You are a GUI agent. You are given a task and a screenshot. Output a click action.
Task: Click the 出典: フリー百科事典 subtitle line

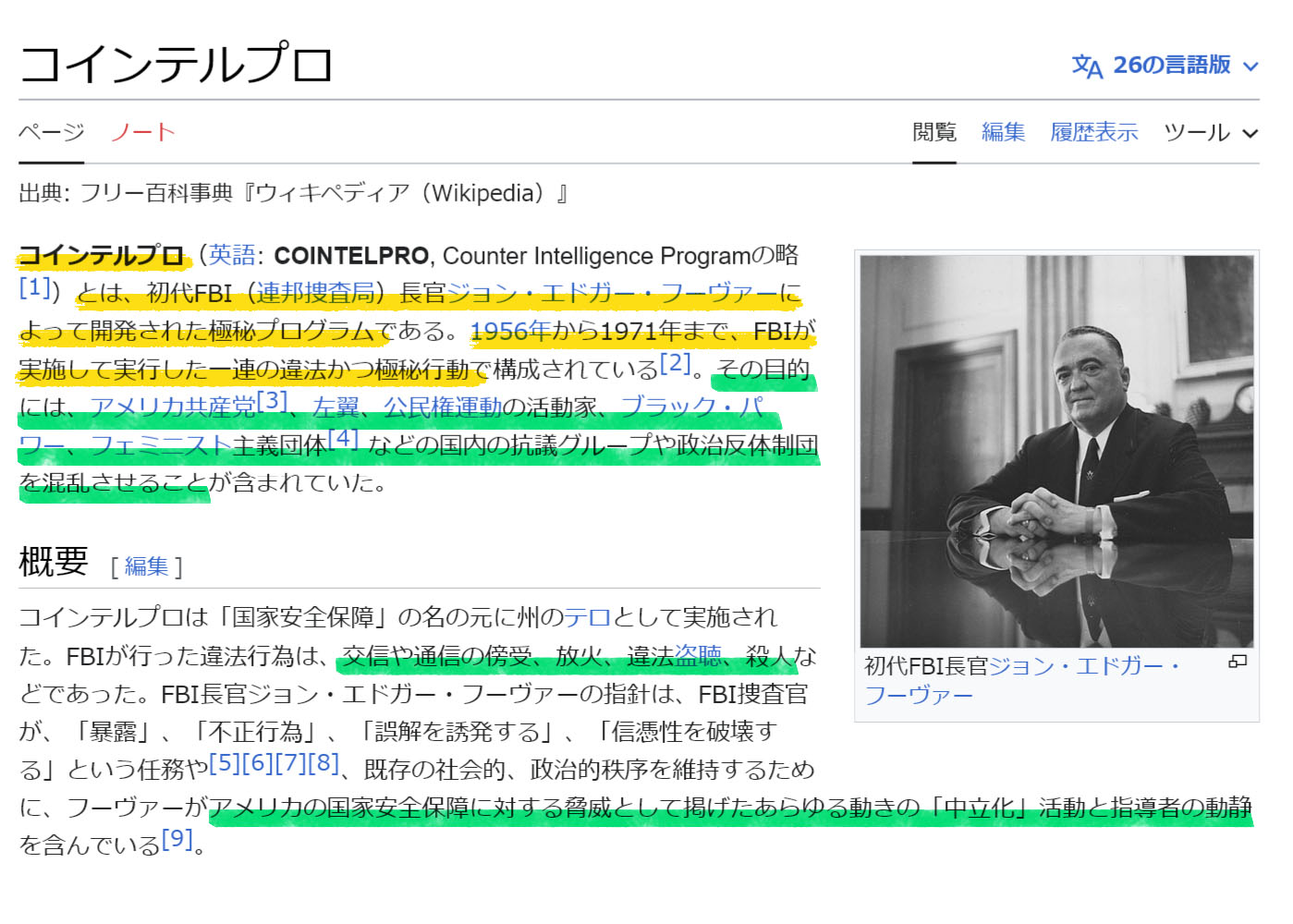293,193
